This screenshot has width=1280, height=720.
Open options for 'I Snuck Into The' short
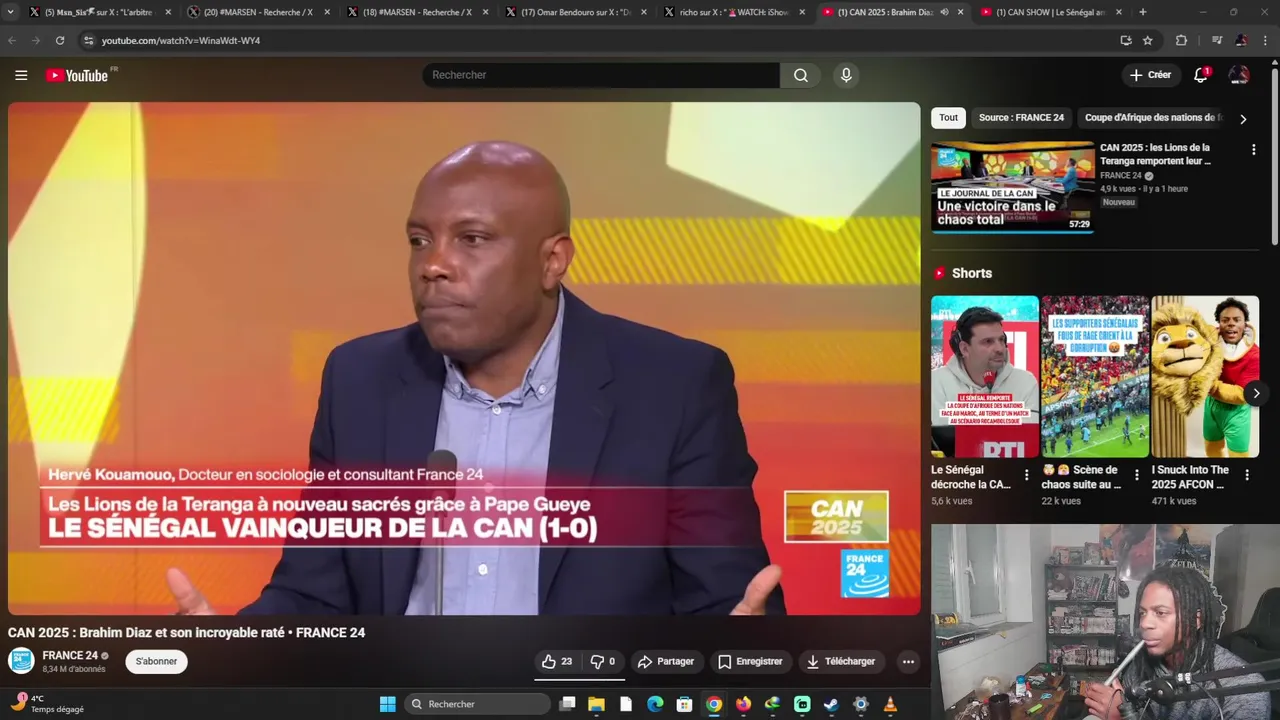pos(1246,475)
